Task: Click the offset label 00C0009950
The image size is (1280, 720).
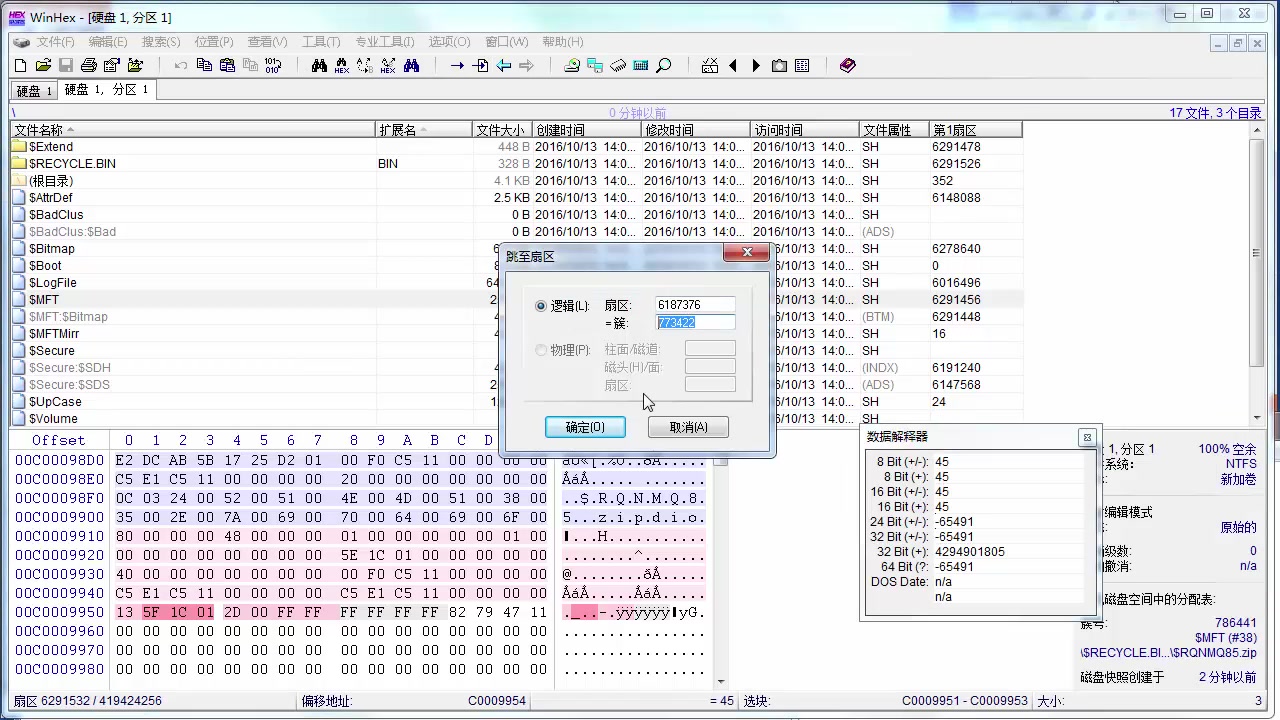Action: click(x=59, y=612)
